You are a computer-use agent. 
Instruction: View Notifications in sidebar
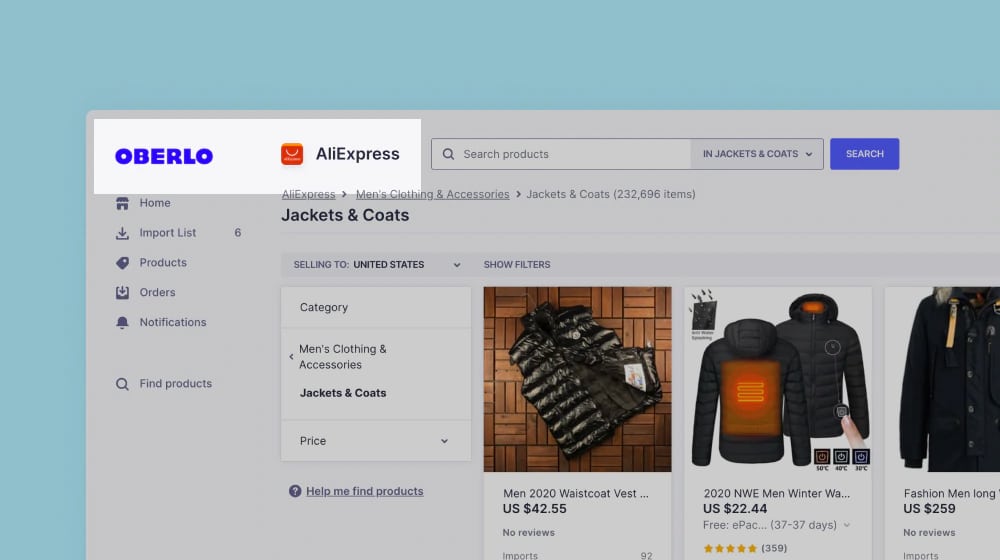pyautogui.click(x=173, y=322)
